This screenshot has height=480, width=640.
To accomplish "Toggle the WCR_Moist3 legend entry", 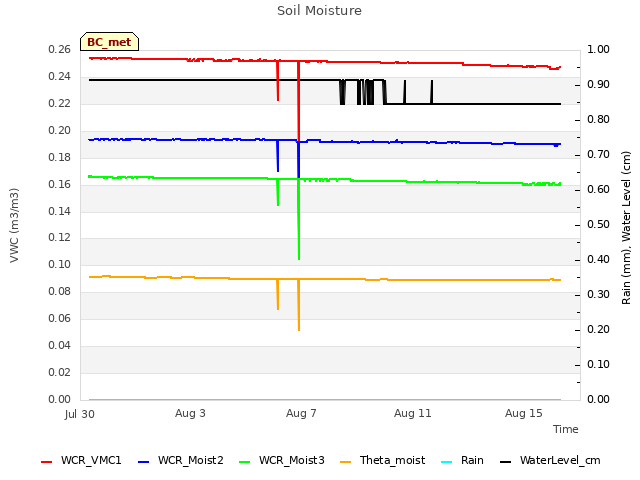I will coord(282,460).
